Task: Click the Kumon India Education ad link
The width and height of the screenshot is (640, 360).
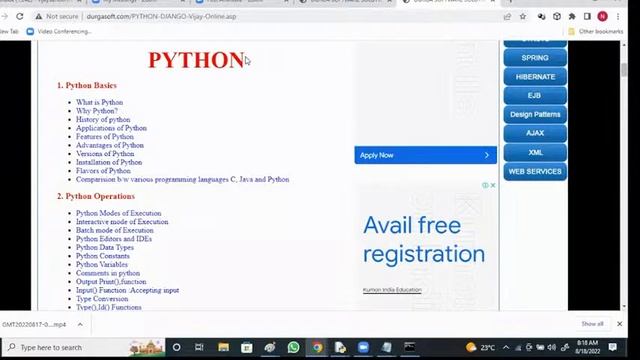Action: point(392,290)
